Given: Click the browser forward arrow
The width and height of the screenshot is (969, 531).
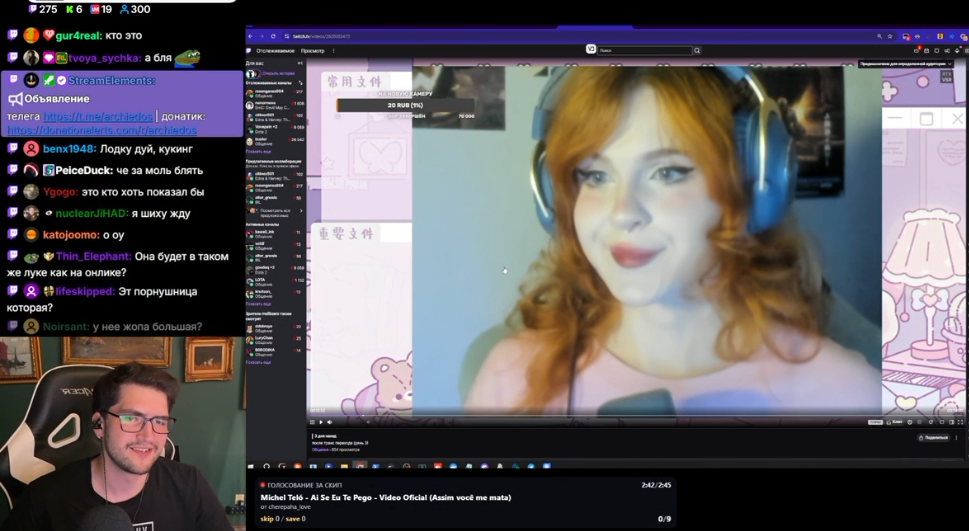Looking at the screenshot, I should 261,36.
